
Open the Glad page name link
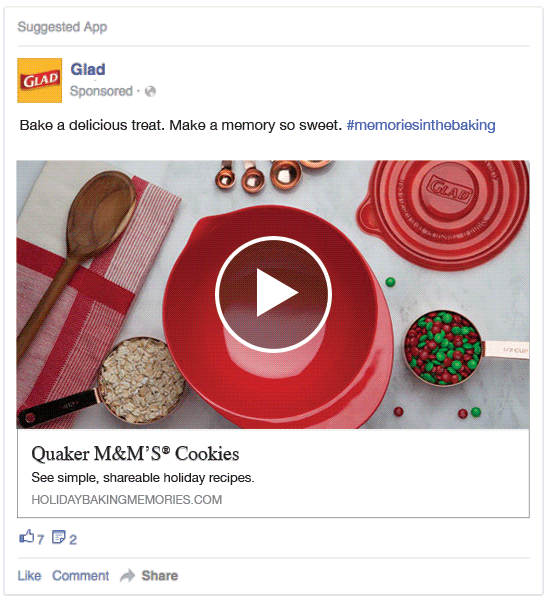tap(88, 69)
